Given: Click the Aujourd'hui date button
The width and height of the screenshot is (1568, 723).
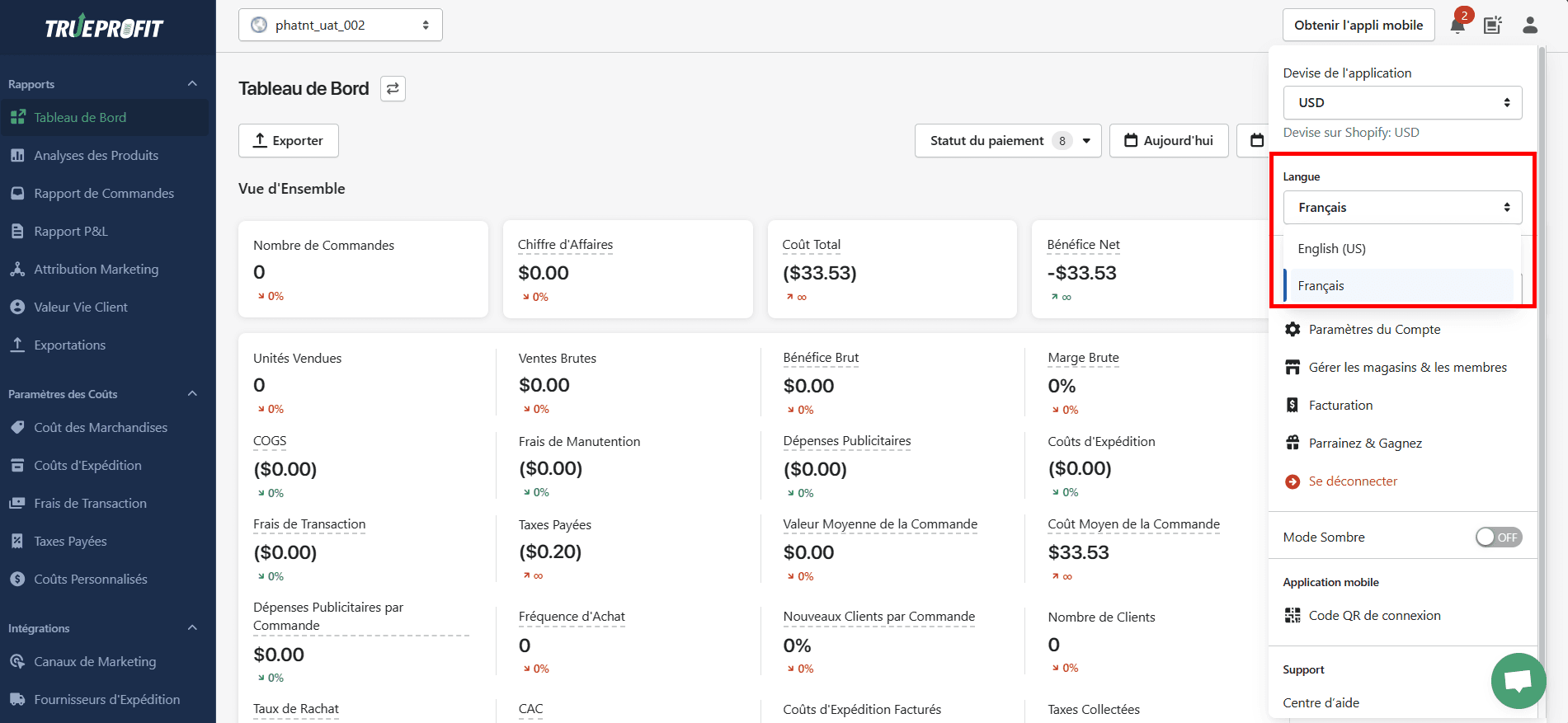Looking at the screenshot, I should pyautogui.click(x=1169, y=140).
